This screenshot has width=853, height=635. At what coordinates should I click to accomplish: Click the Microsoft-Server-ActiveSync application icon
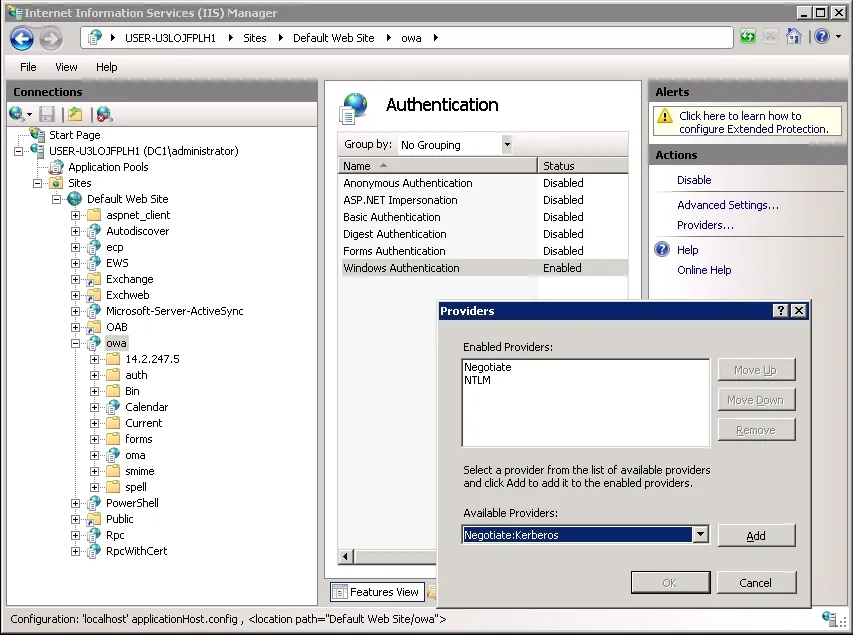(x=94, y=311)
